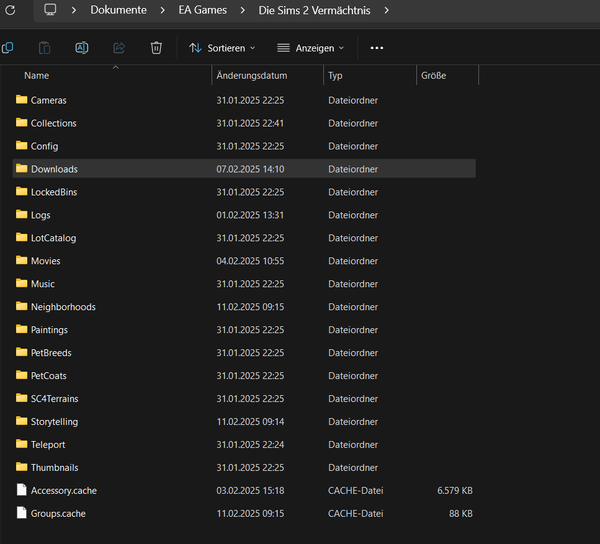The height and width of the screenshot is (544, 600).
Task: Click the Neighborhoods folder name
Action: [63, 307]
